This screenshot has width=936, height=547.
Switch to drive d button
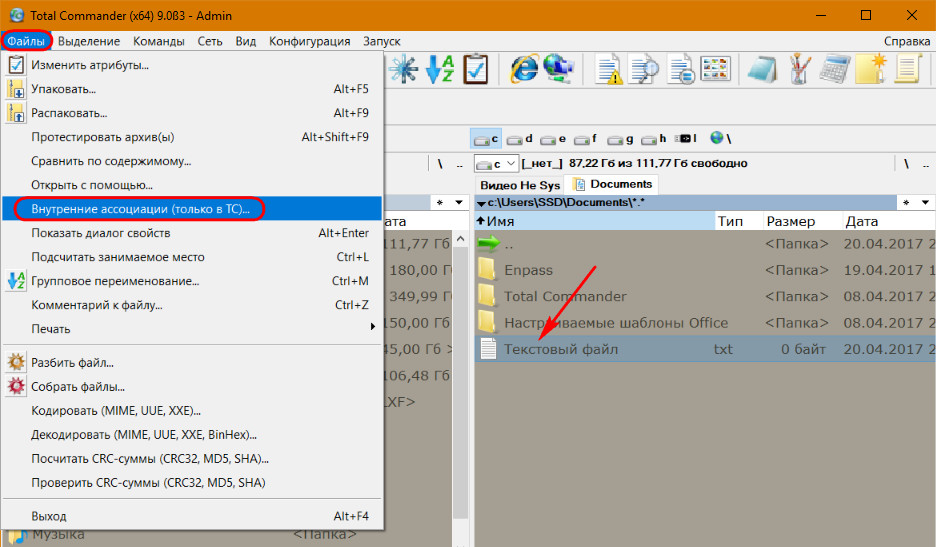pyautogui.click(x=519, y=139)
